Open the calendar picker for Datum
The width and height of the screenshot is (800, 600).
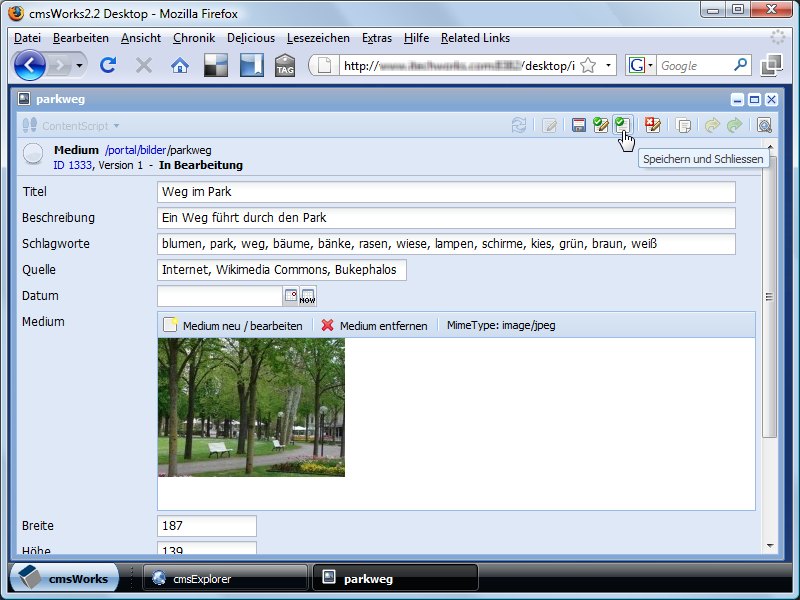point(291,295)
